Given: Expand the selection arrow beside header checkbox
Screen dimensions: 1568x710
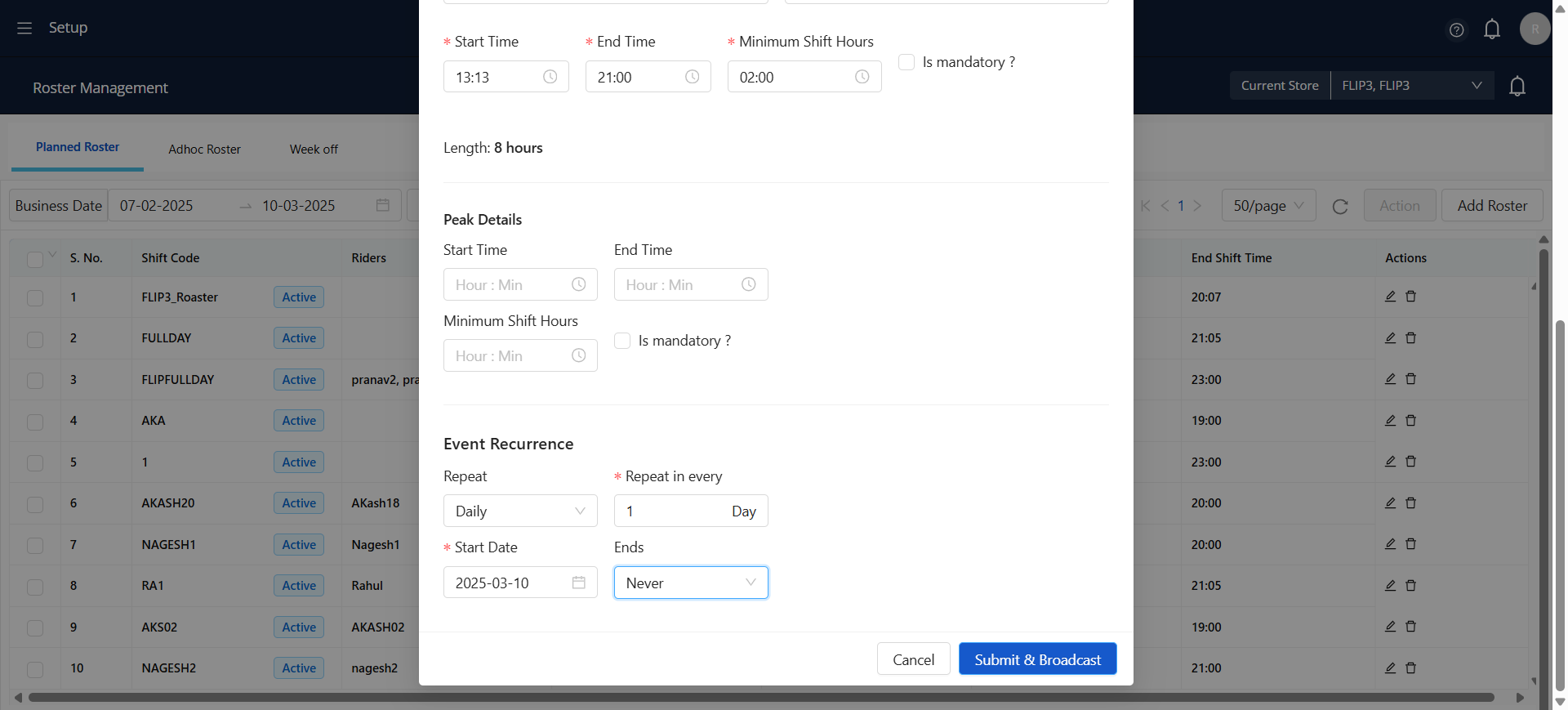Looking at the screenshot, I should click(53, 255).
